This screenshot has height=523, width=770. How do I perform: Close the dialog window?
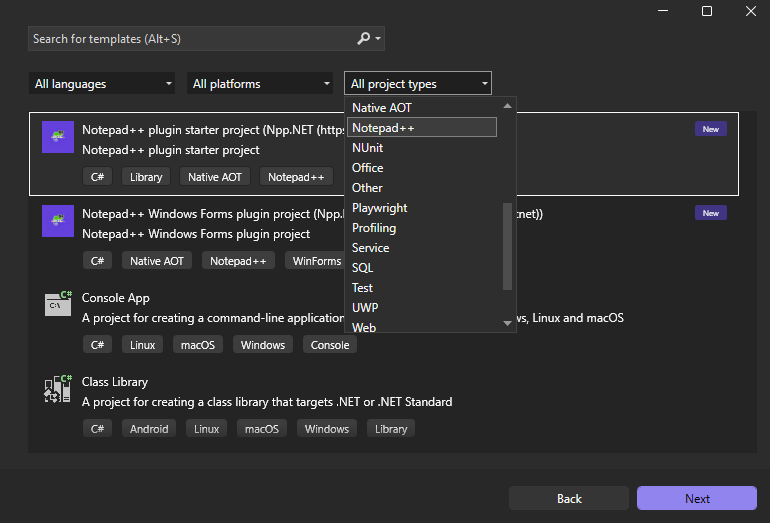coord(751,11)
